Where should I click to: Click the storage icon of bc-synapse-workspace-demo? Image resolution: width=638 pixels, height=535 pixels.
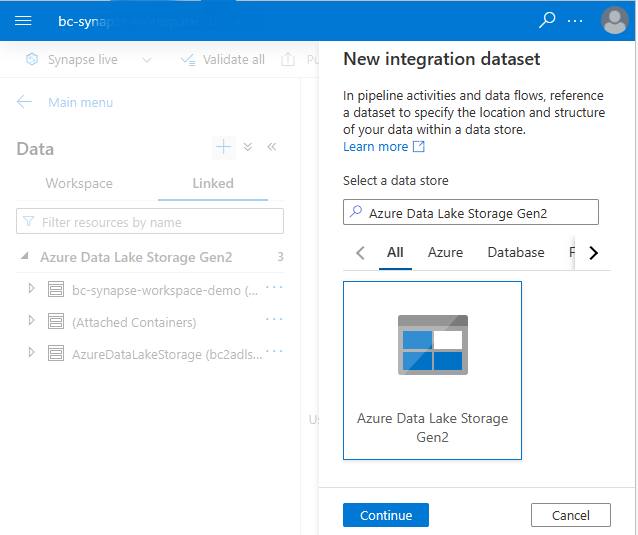coord(56,289)
